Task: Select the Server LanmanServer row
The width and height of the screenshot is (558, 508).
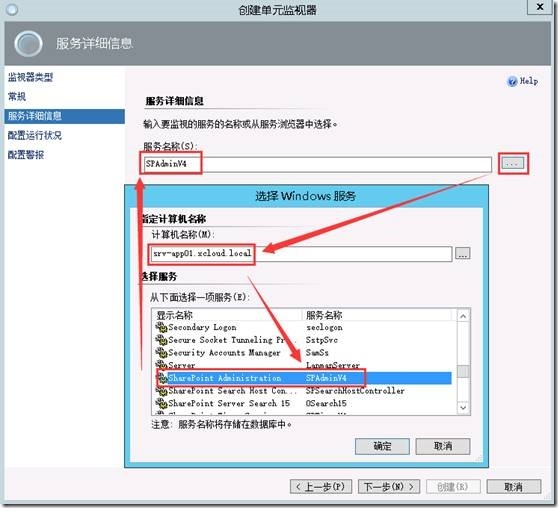Action: click(304, 365)
